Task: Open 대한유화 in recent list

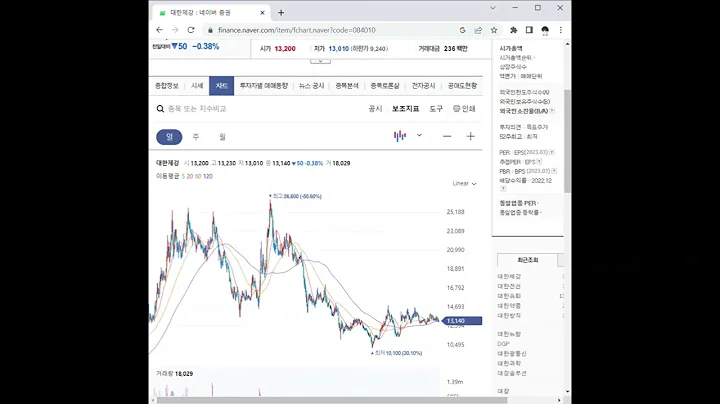Action: [x=509, y=296]
